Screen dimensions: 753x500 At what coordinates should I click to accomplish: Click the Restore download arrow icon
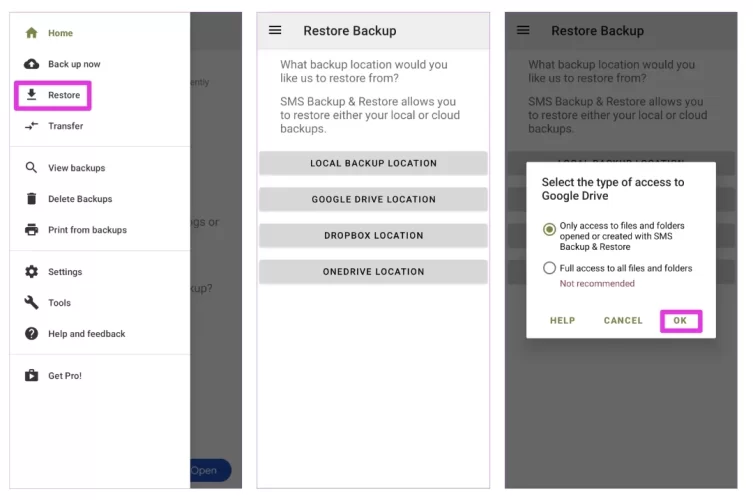tap(31, 95)
